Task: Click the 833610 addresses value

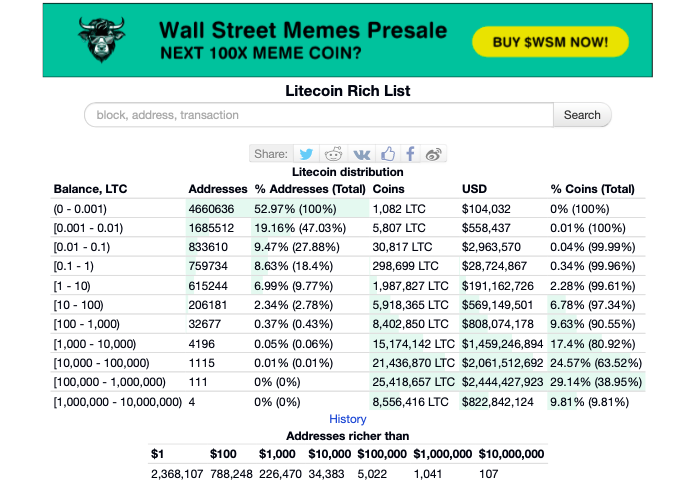Action: [x=208, y=247]
